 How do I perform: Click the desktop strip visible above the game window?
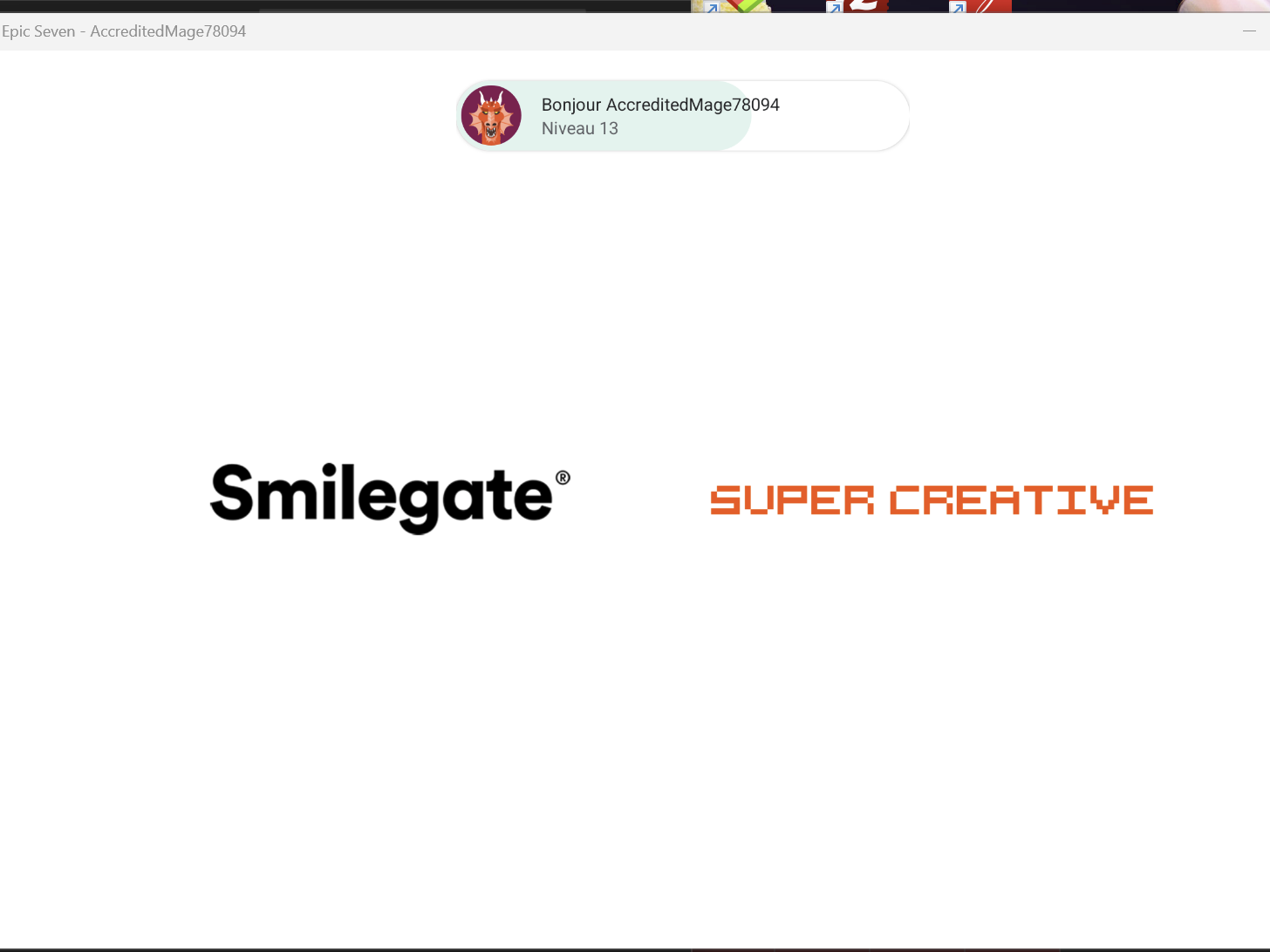pos(349,6)
